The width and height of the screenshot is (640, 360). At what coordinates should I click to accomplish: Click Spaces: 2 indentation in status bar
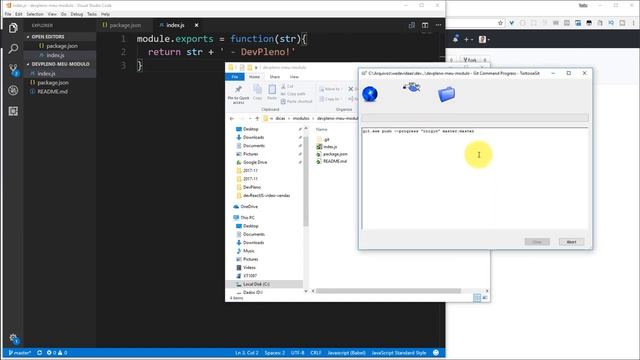(275, 353)
